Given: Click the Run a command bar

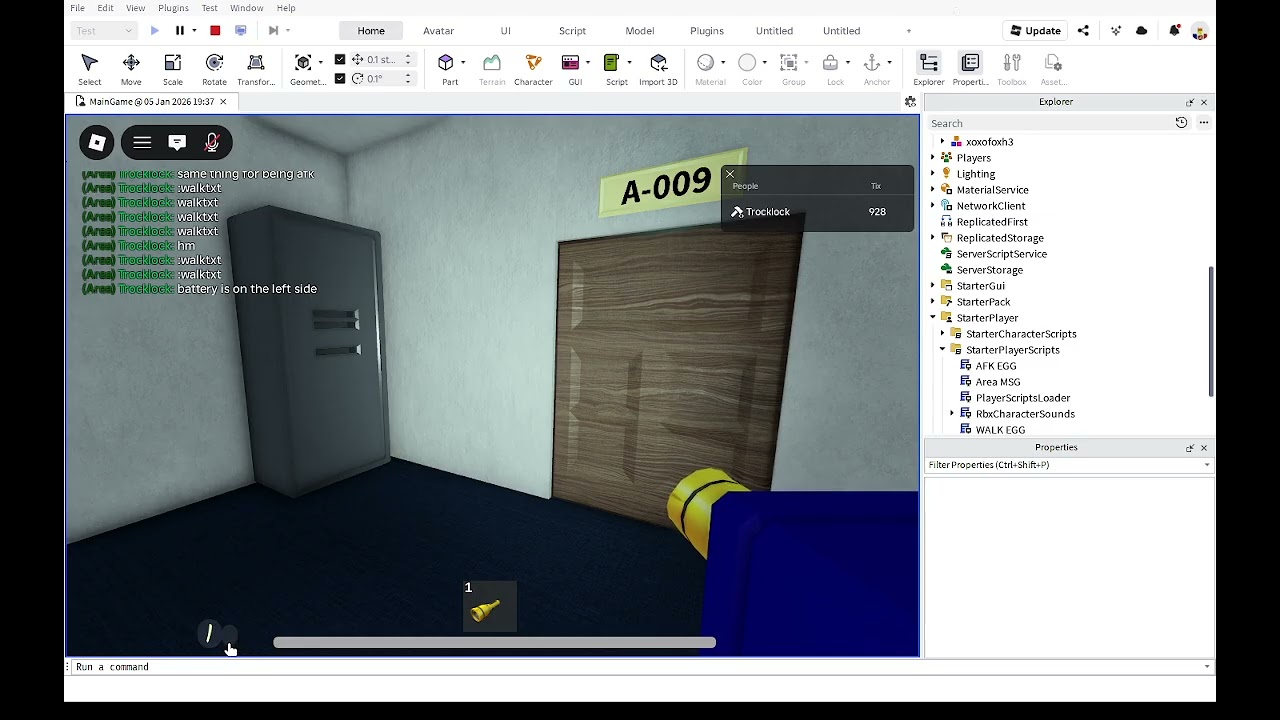Looking at the screenshot, I should coord(640,667).
